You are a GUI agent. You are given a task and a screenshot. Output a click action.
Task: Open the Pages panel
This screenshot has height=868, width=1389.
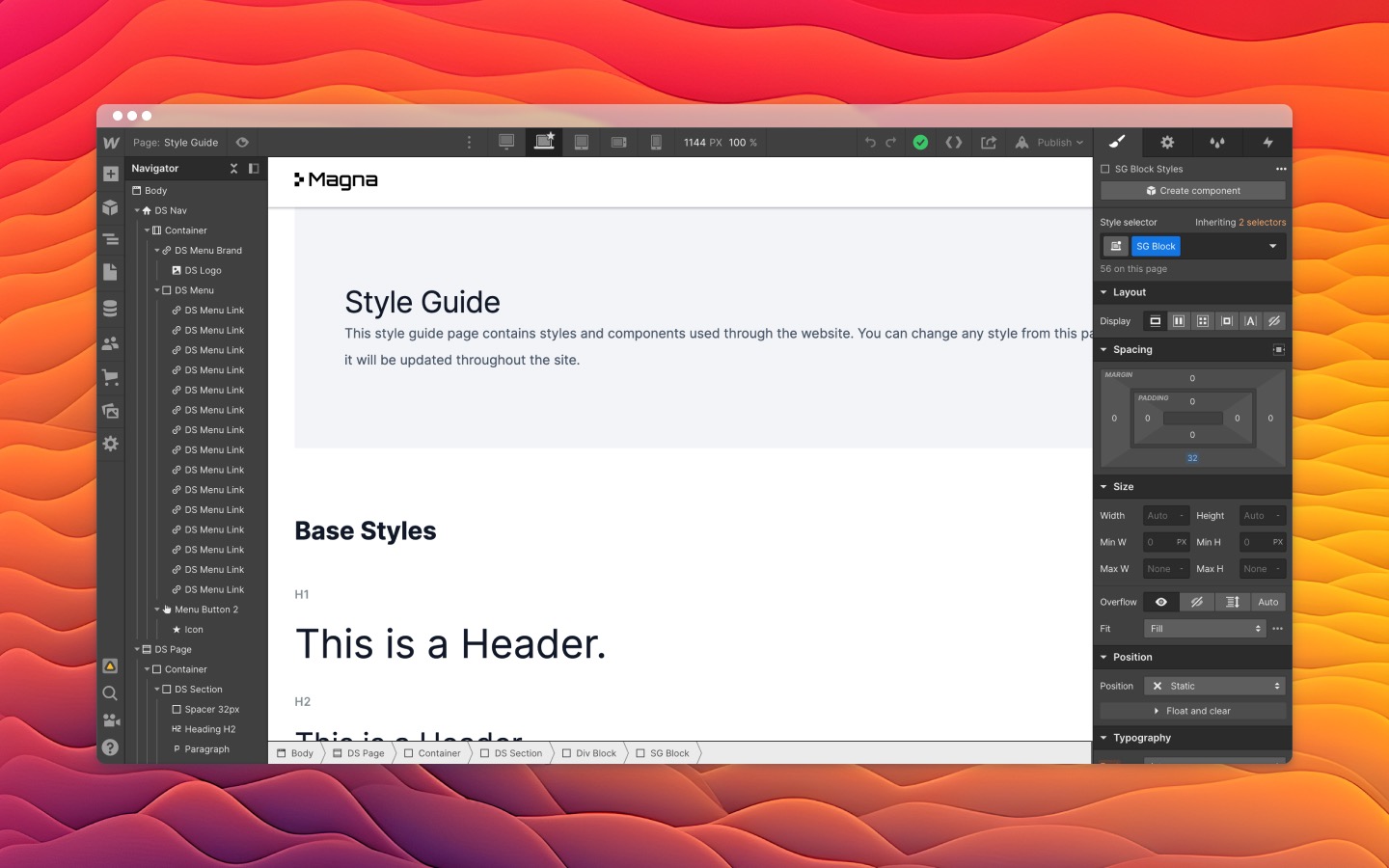110,272
